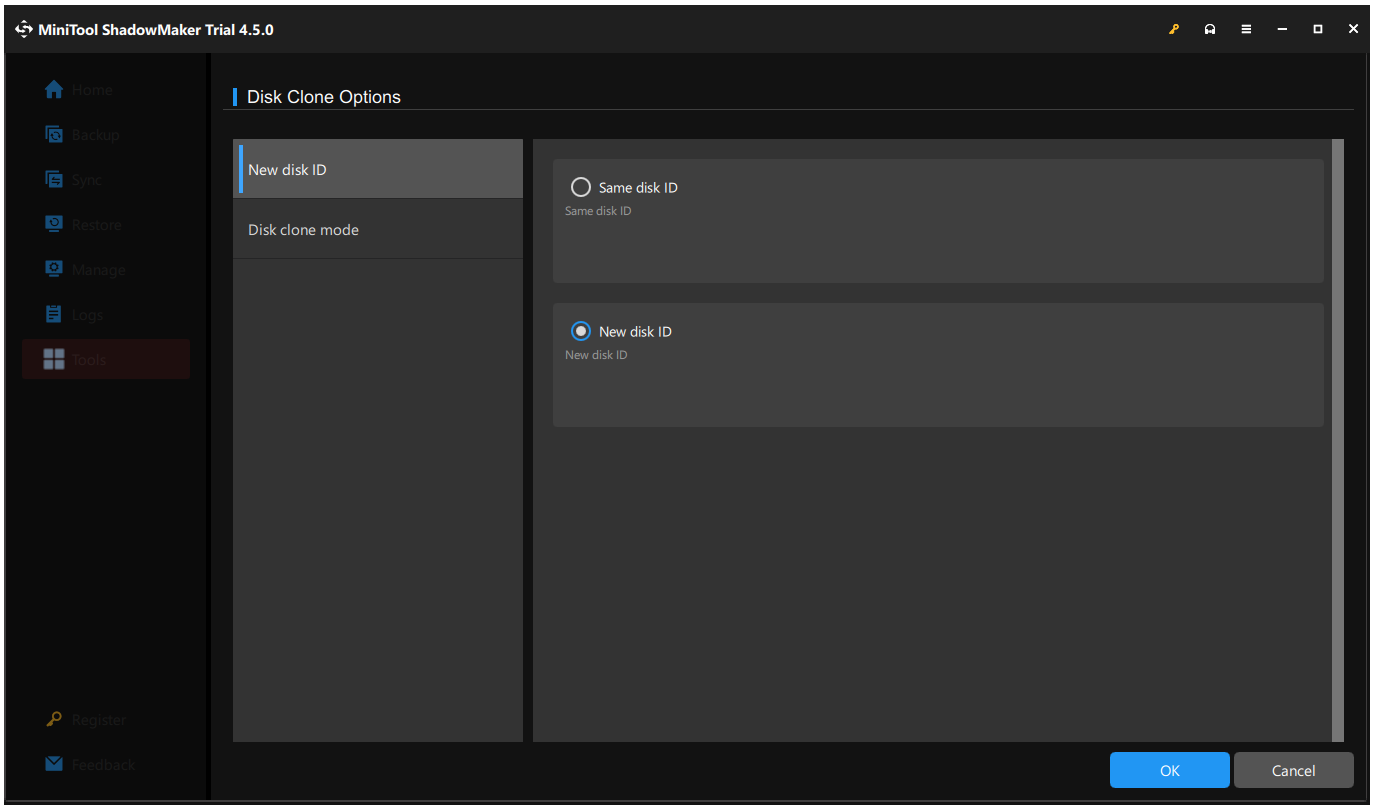Image resolution: width=1374 pixels, height=810 pixels.
Task: Go to the Backup section icon
Action: click(54, 135)
